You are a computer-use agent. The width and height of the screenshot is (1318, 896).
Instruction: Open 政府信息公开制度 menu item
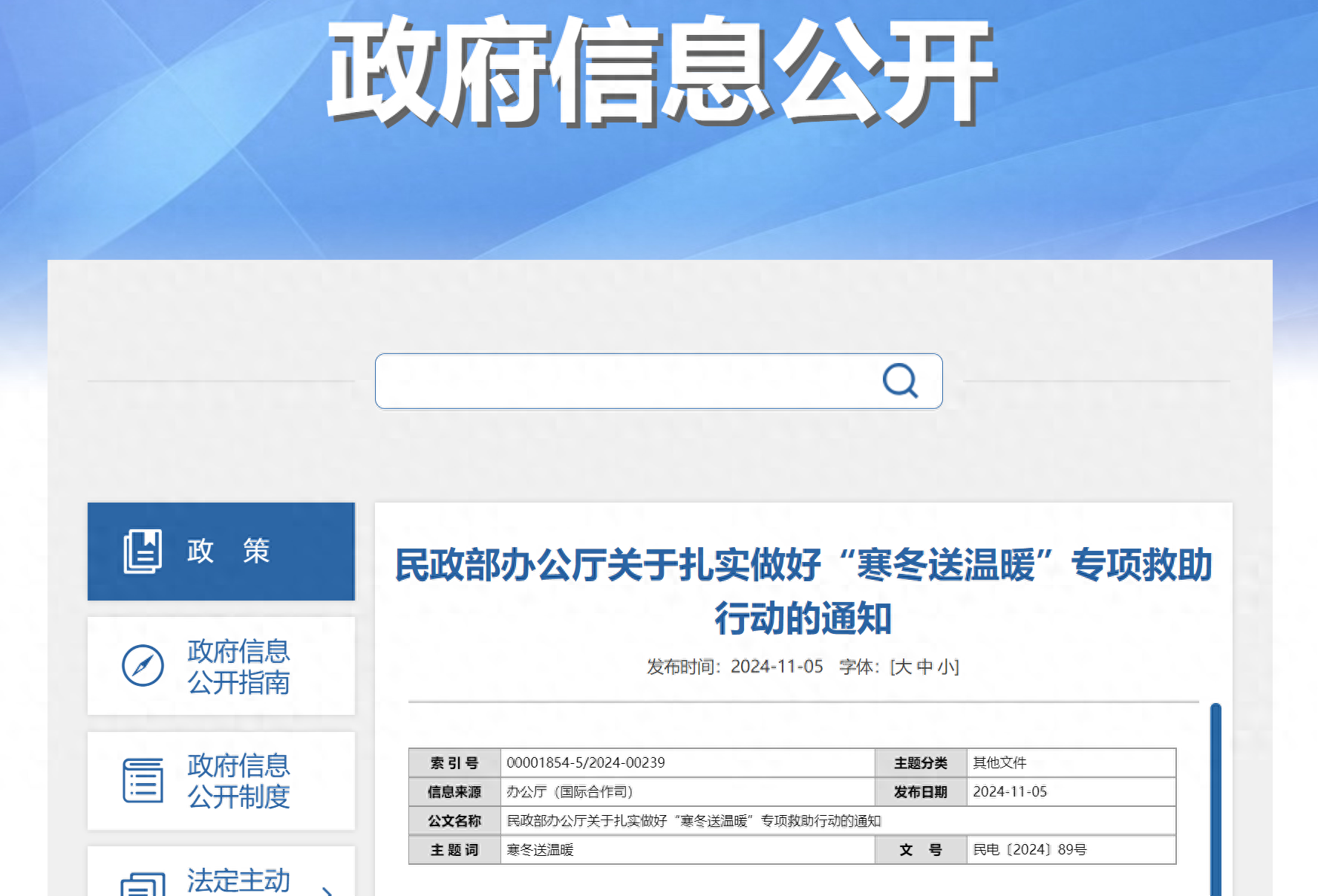tap(221, 781)
